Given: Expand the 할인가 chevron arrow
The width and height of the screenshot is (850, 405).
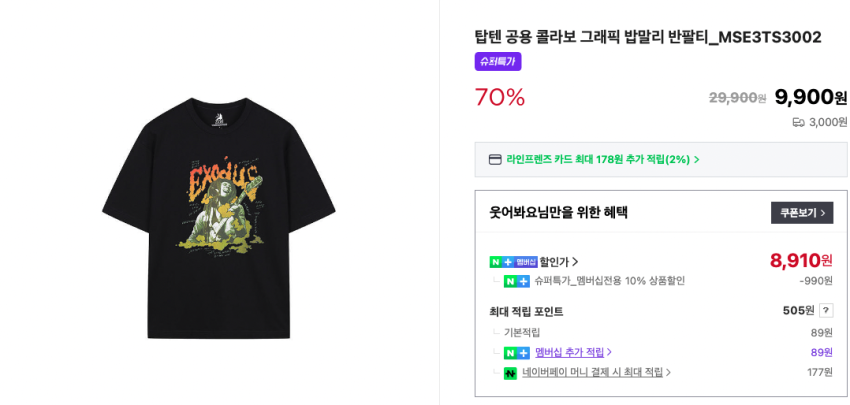Looking at the screenshot, I should click(575, 262).
